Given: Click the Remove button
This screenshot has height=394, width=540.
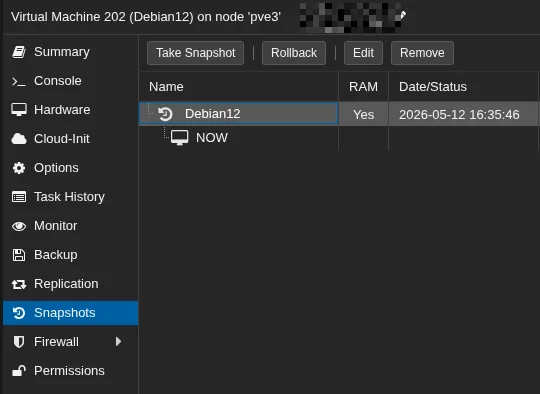Looking at the screenshot, I should point(422,53).
